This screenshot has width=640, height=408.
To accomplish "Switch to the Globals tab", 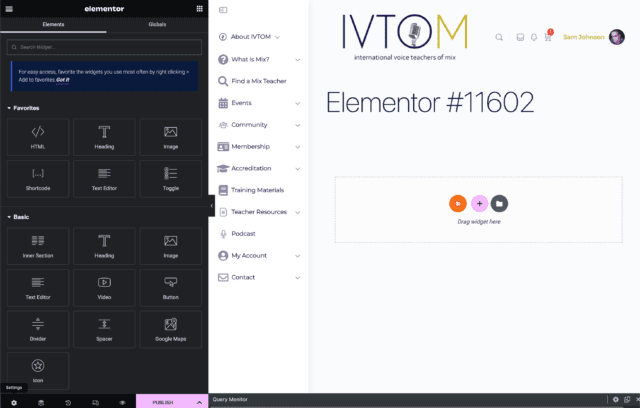I will 157,22.
